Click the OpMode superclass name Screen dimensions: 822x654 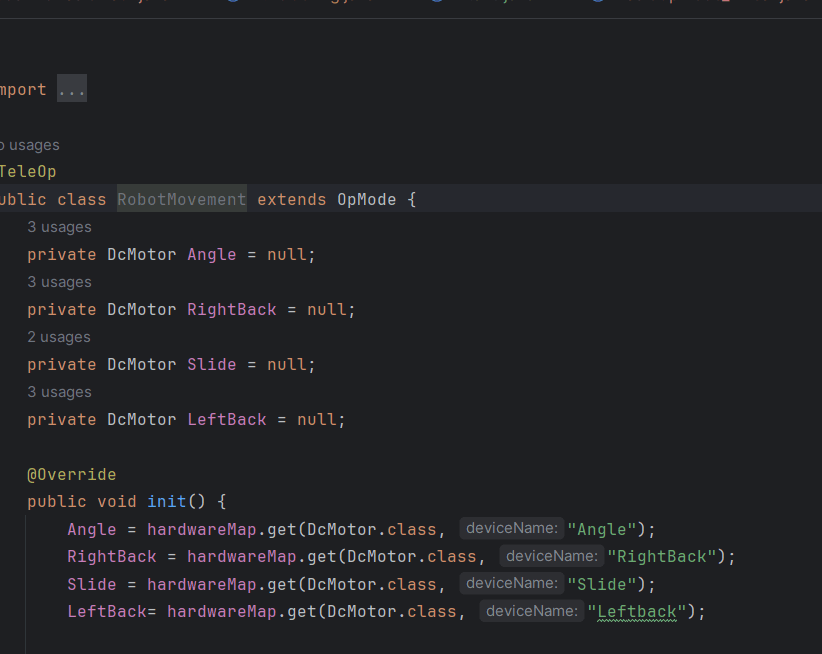tap(366, 199)
